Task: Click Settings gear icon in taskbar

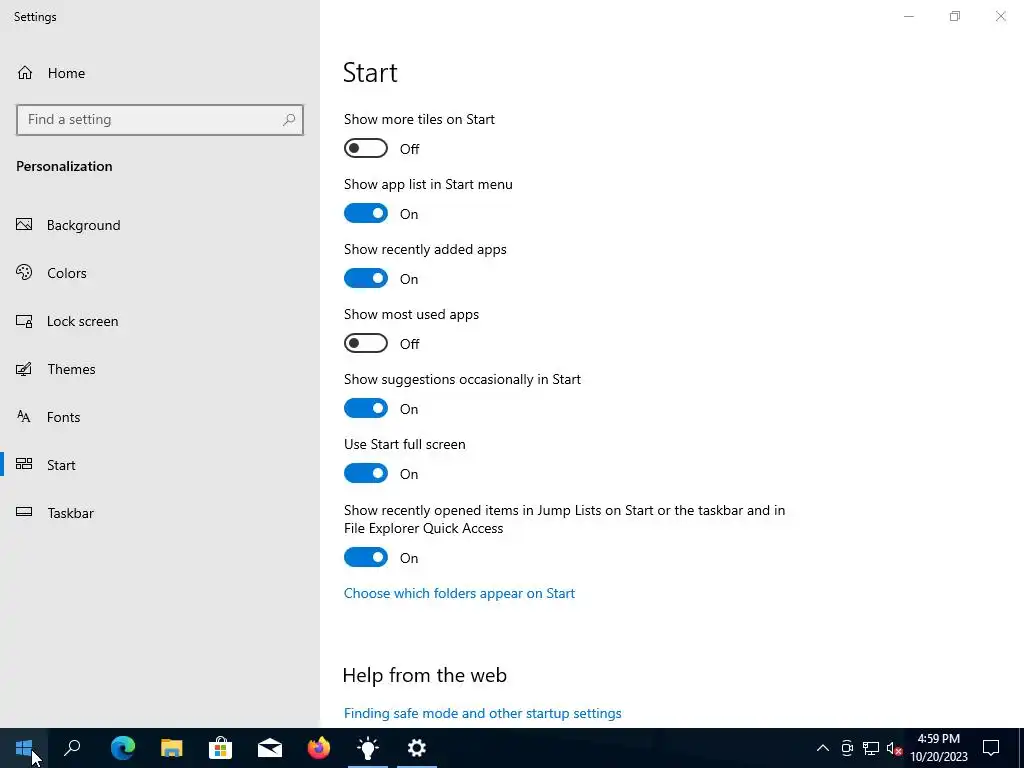Action: pos(417,748)
